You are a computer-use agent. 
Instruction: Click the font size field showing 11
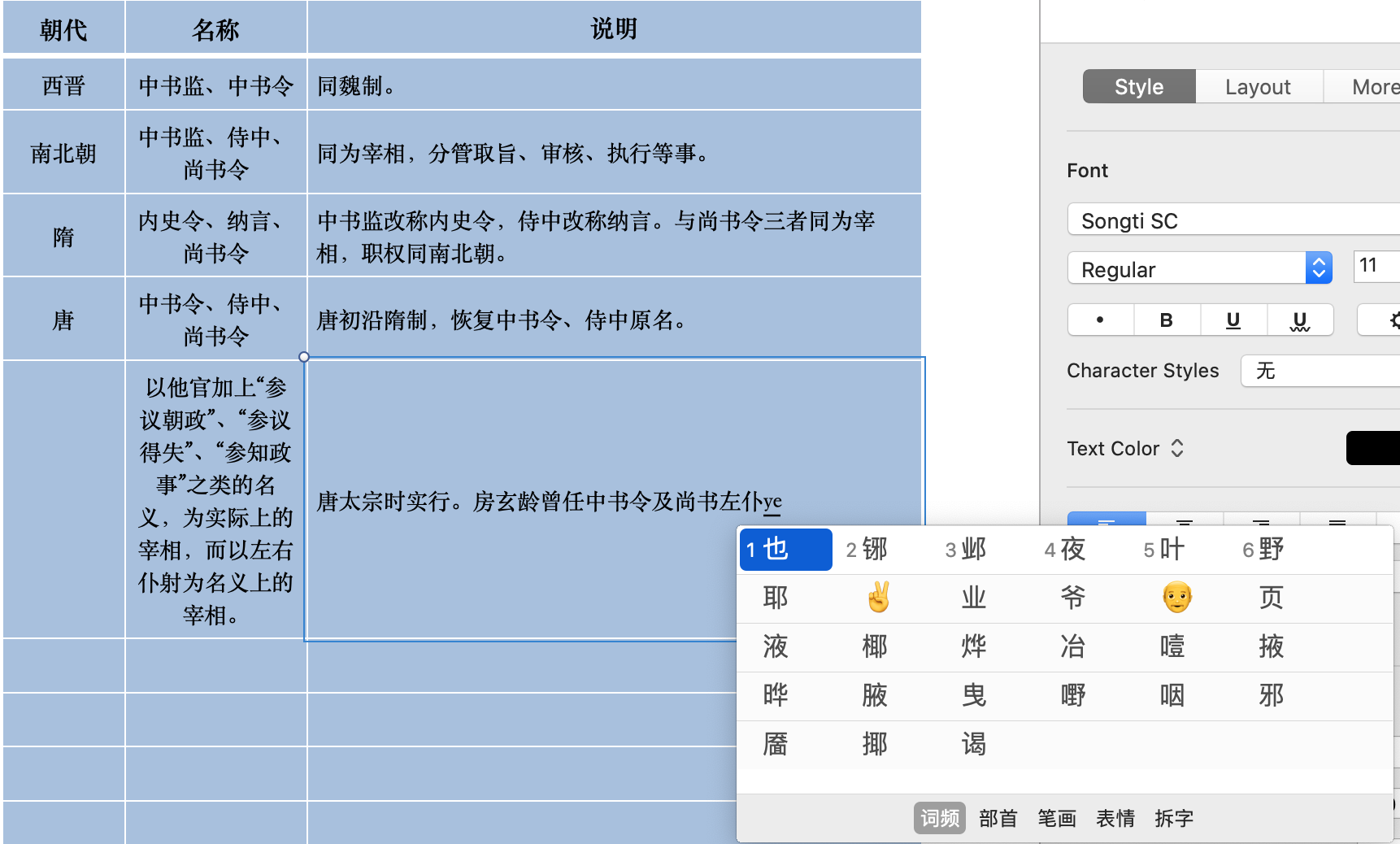point(1376,266)
